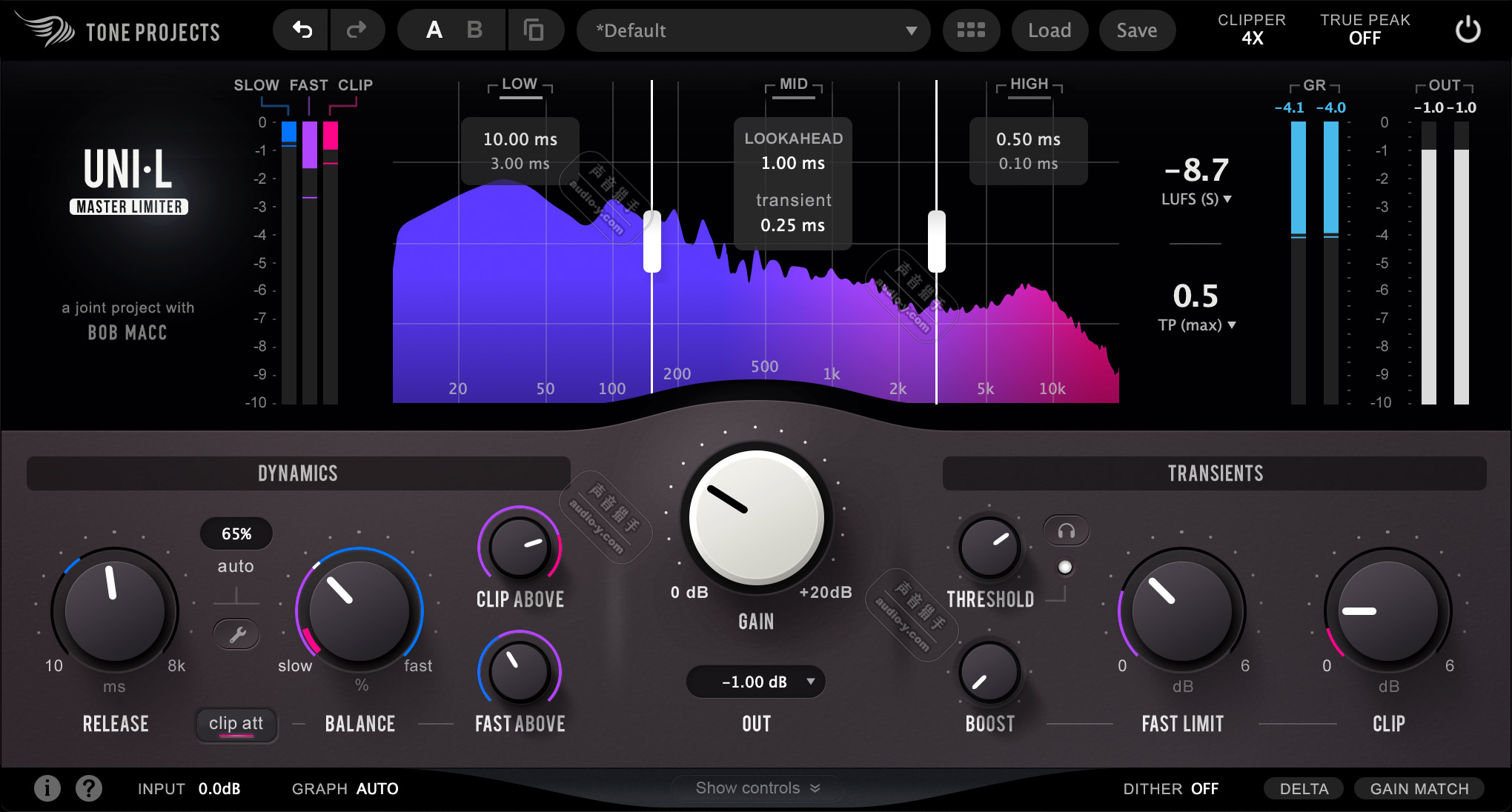The image size is (1512, 812).
Task: Toggle clip att option
Action: click(x=236, y=725)
